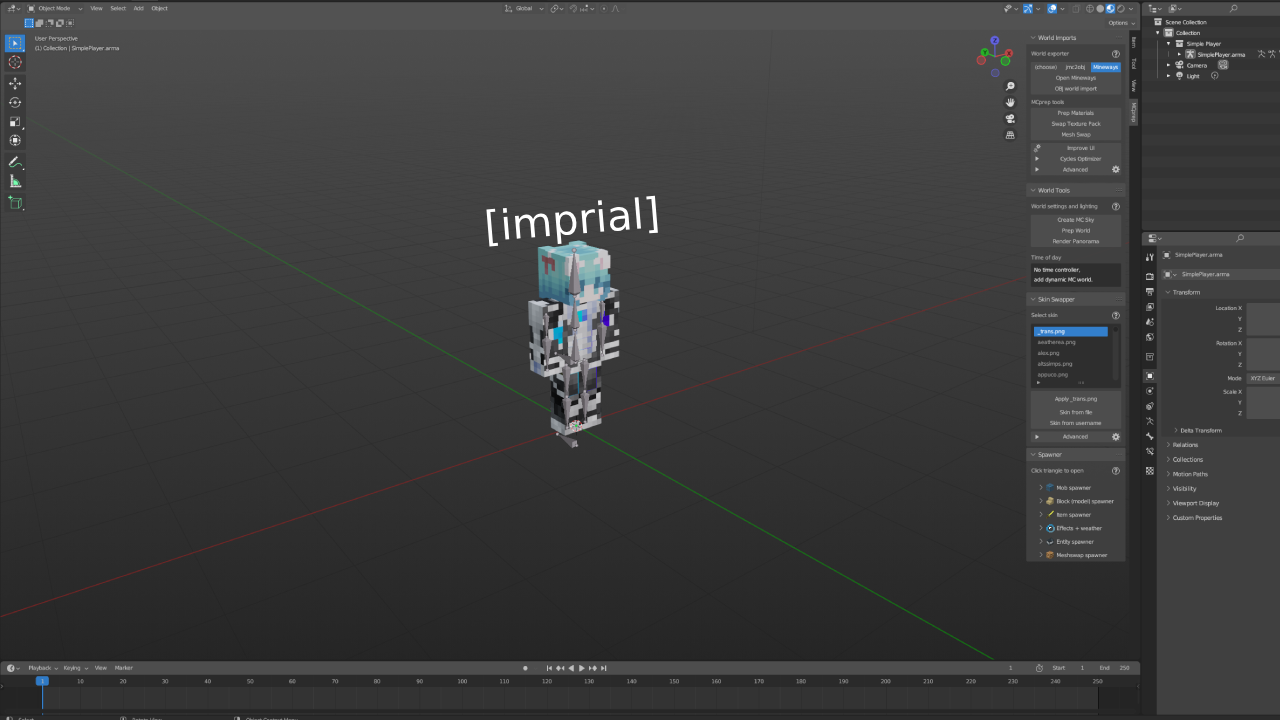Open the Add menu in viewport header
This screenshot has width=1280, height=720.
(x=138, y=8)
